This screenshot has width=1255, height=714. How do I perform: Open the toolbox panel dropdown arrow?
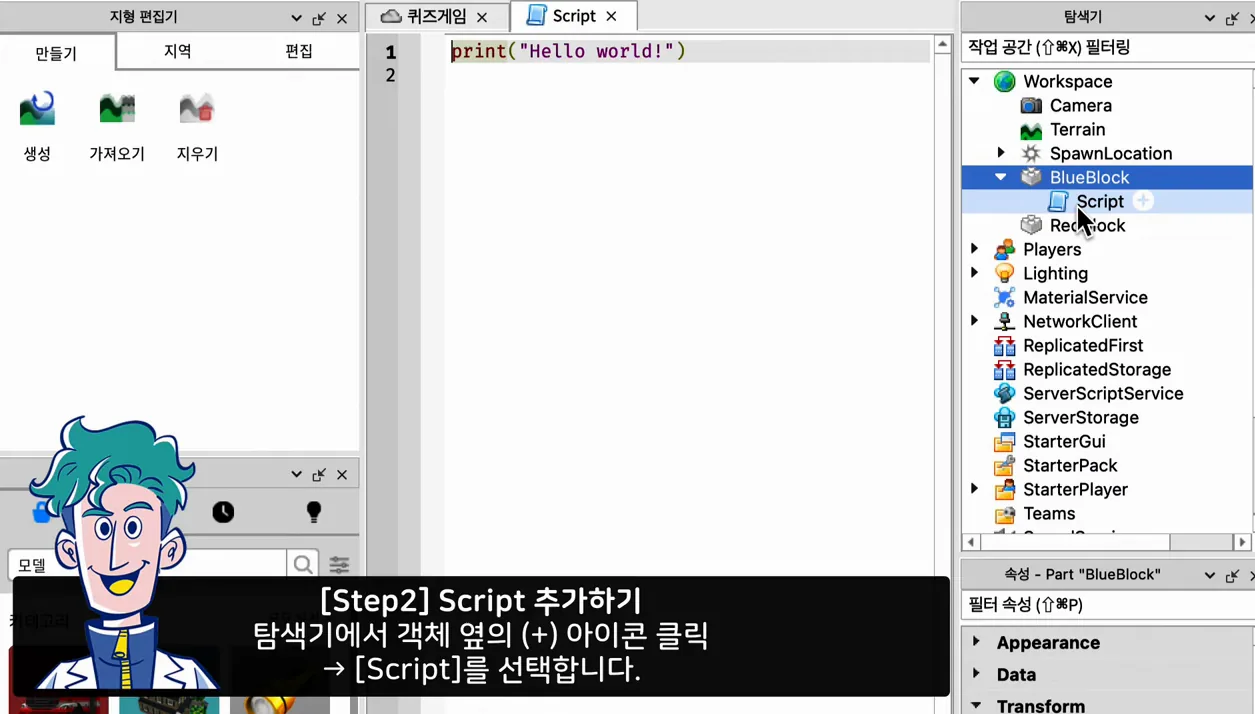296,475
